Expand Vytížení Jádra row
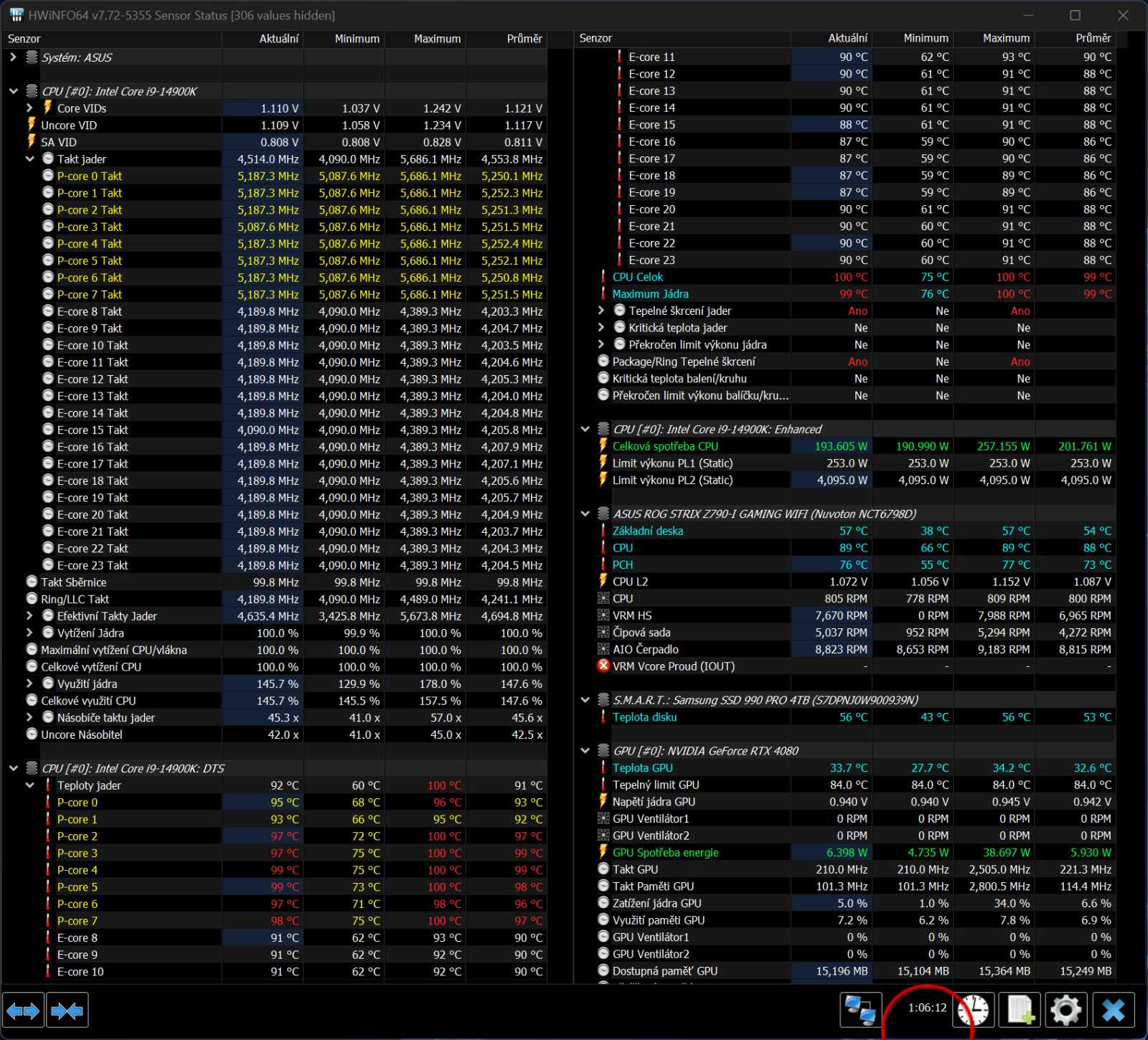Screen dimensions: 1148x1040 [x=29, y=633]
